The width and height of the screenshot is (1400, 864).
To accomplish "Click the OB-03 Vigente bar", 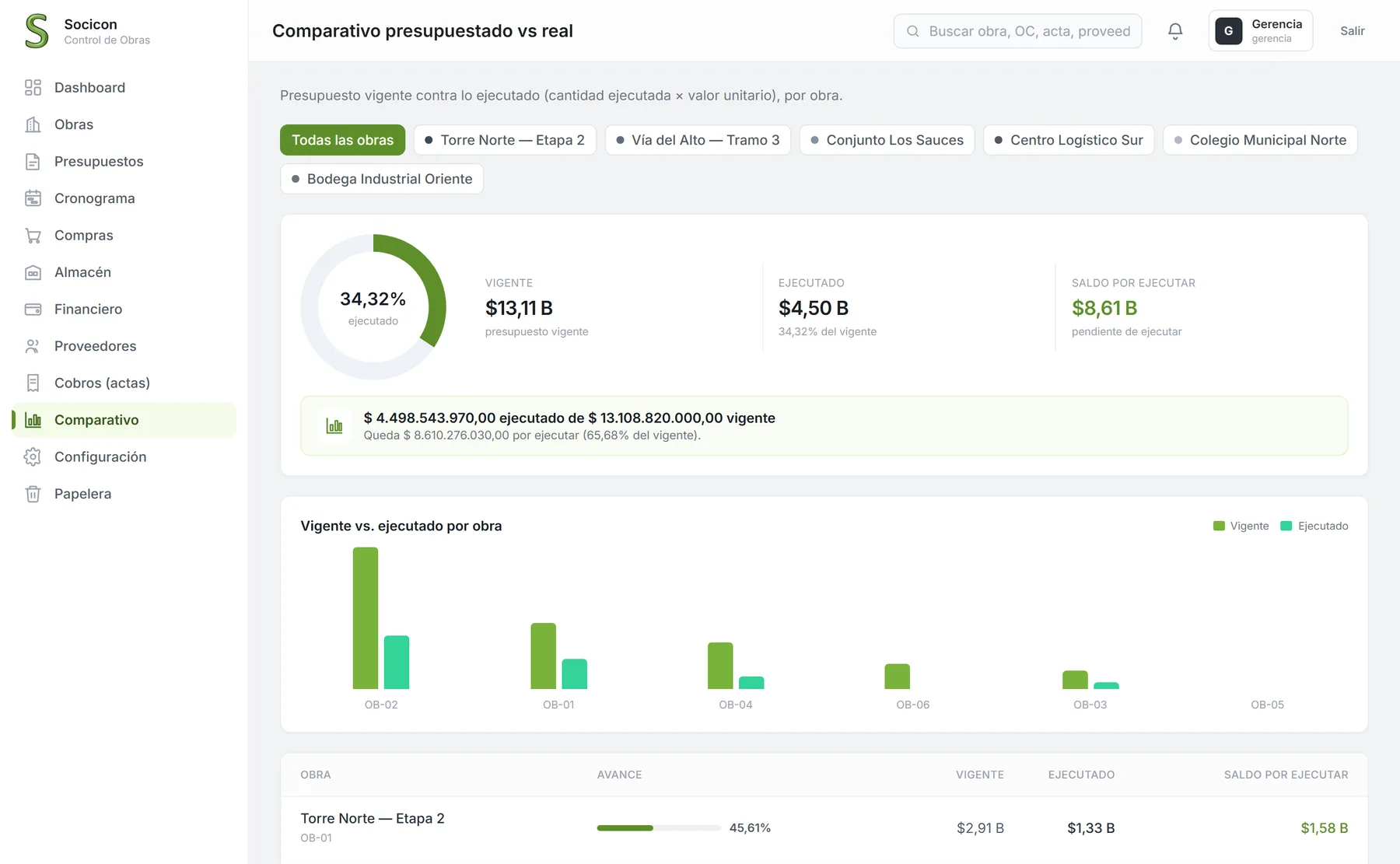I will [1075, 680].
